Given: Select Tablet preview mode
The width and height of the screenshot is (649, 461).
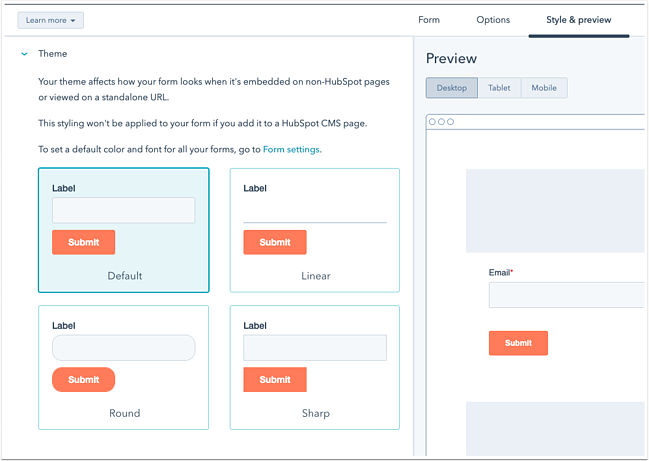Looking at the screenshot, I should pos(499,88).
